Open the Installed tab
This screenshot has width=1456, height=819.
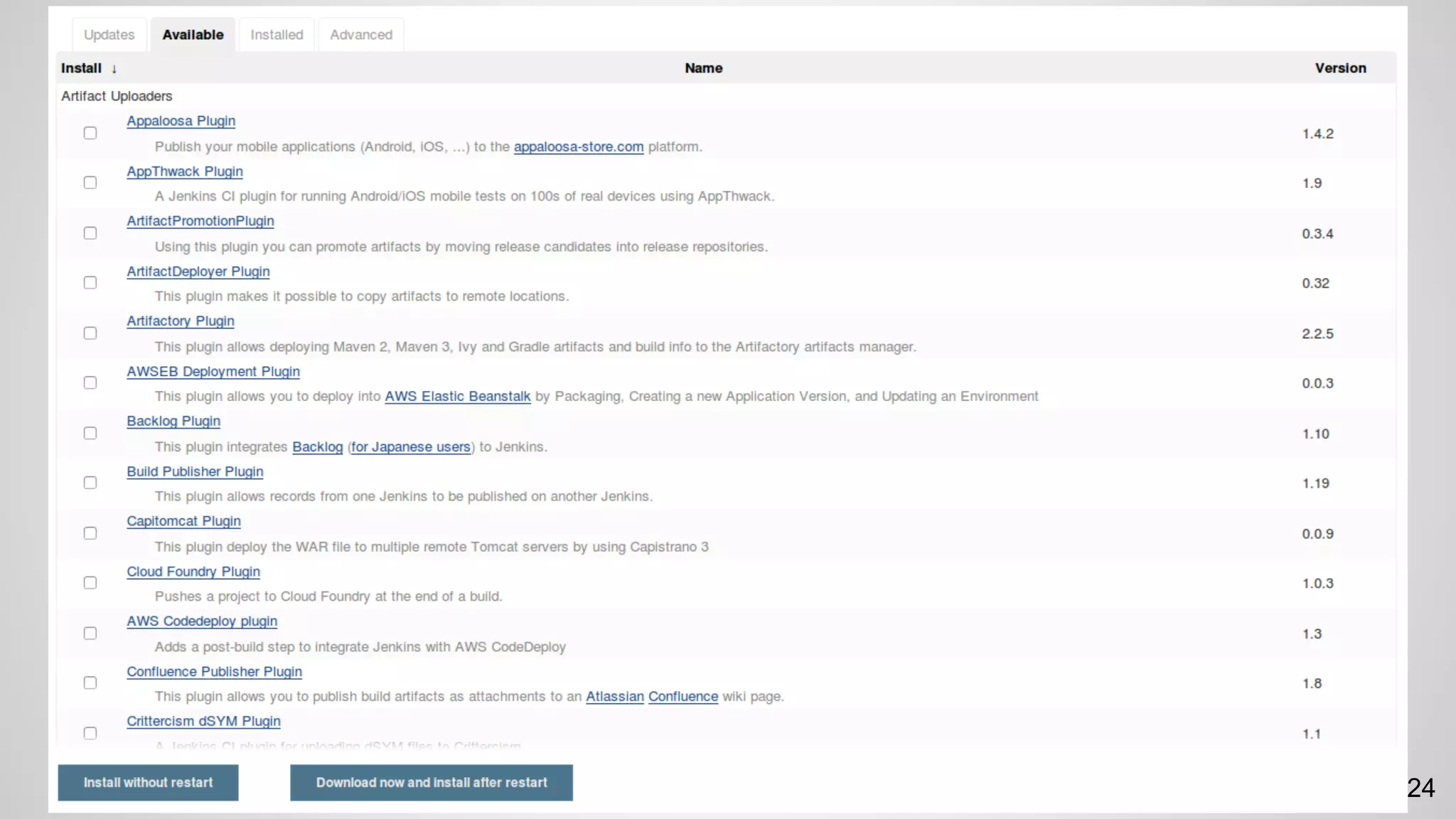(277, 35)
